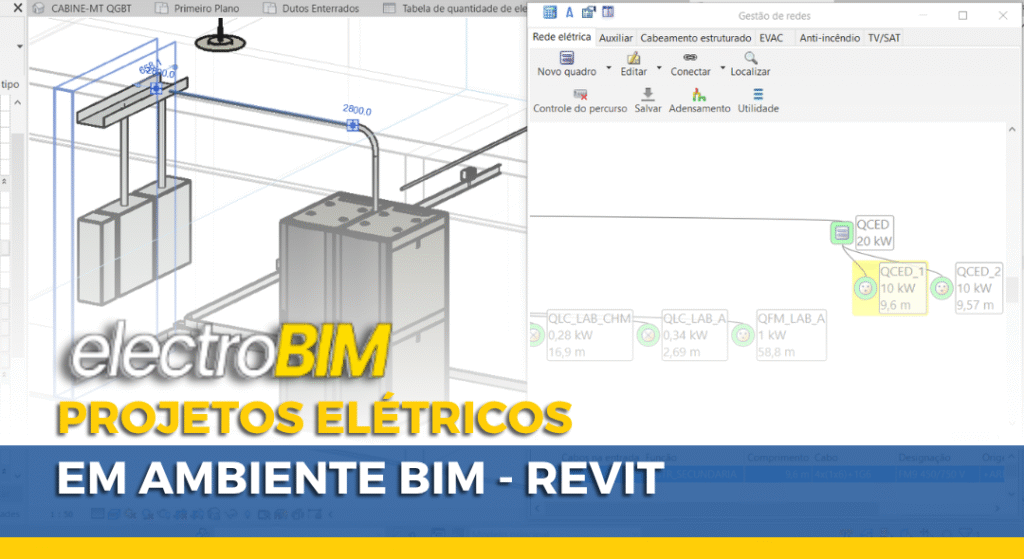
Task: Maximize the Gestão de redes window
Action: click(963, 15)
